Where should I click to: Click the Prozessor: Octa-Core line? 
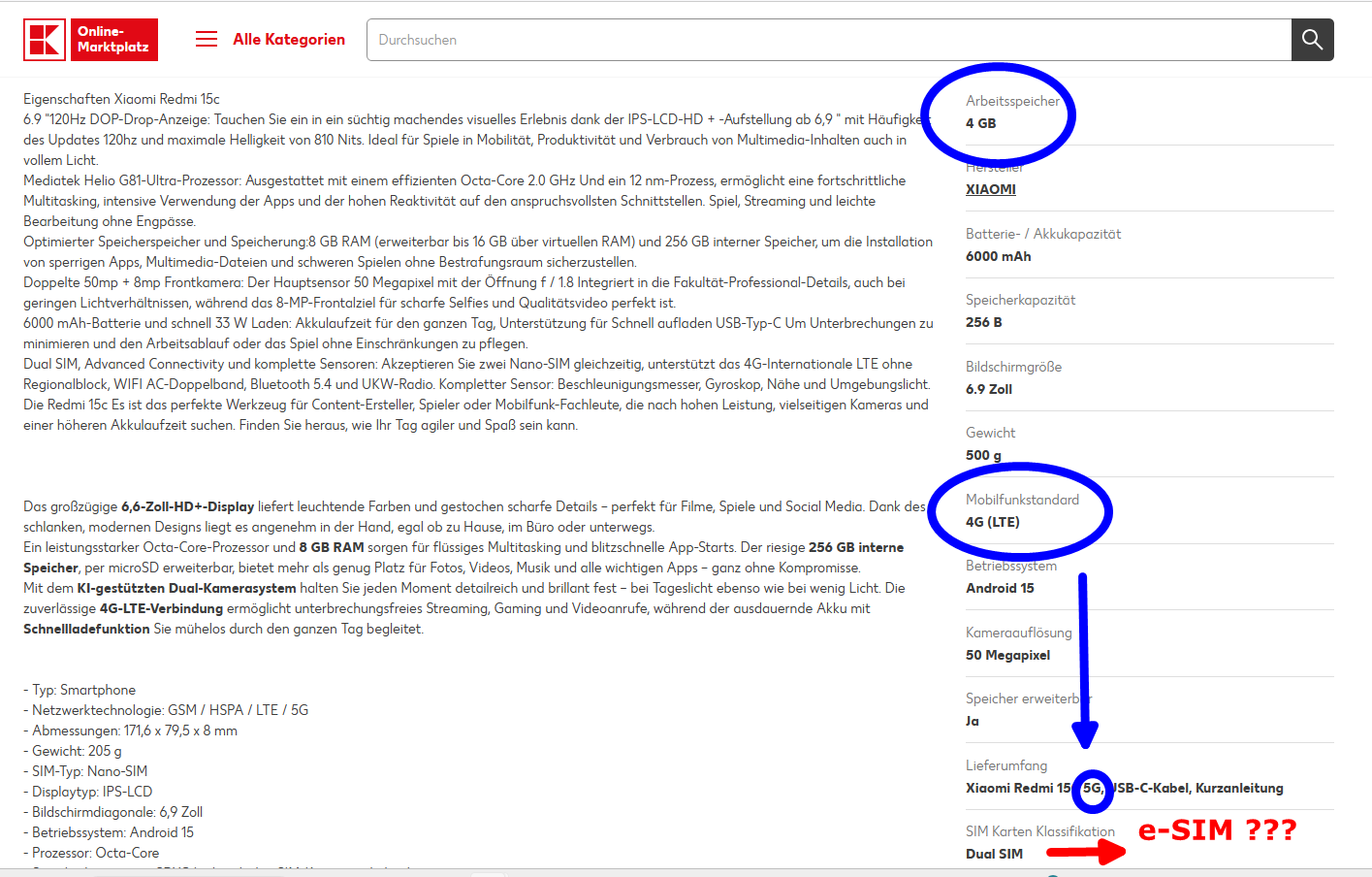coord(91,853)
